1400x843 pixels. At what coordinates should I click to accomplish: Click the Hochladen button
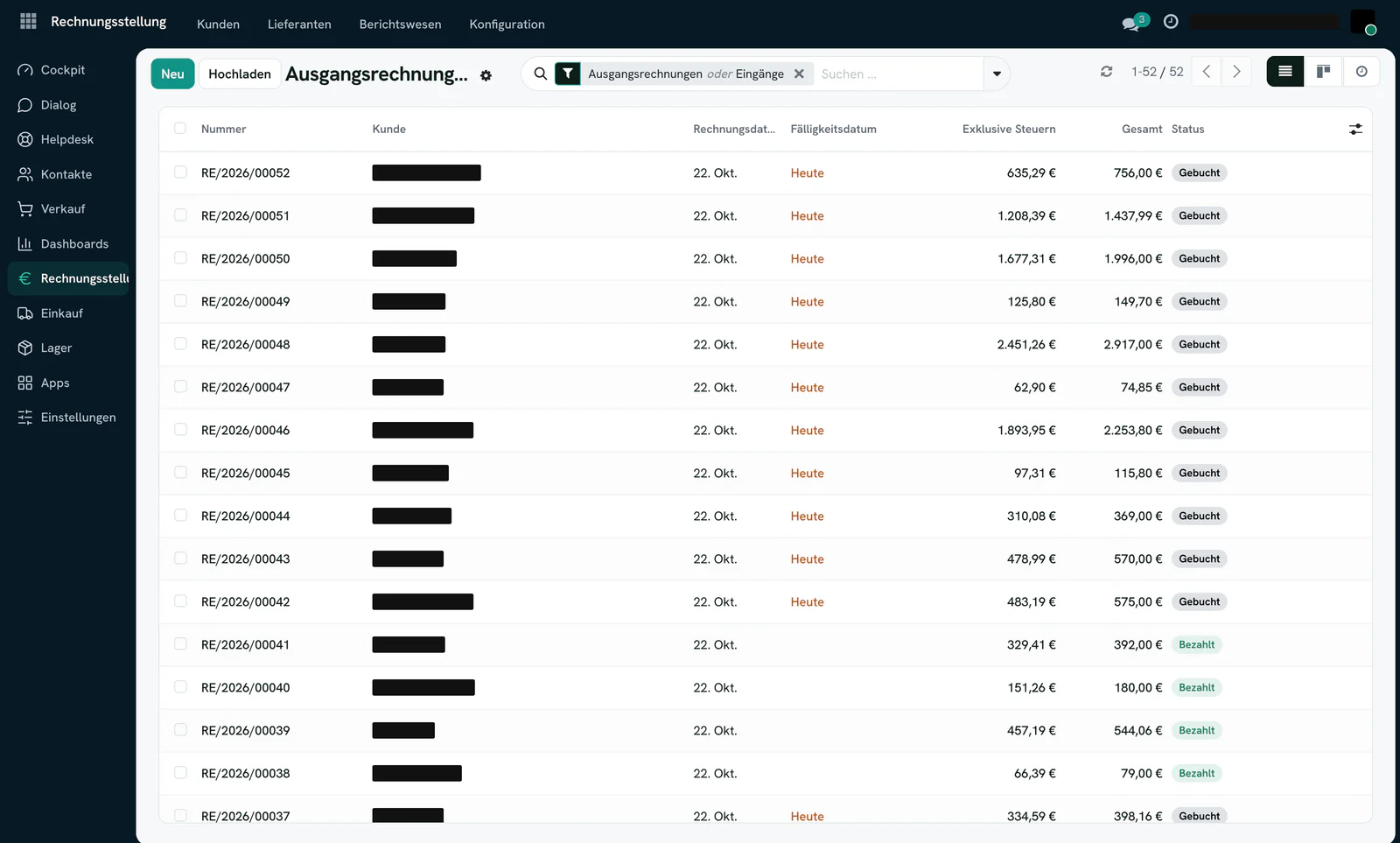tap(240, 74)
